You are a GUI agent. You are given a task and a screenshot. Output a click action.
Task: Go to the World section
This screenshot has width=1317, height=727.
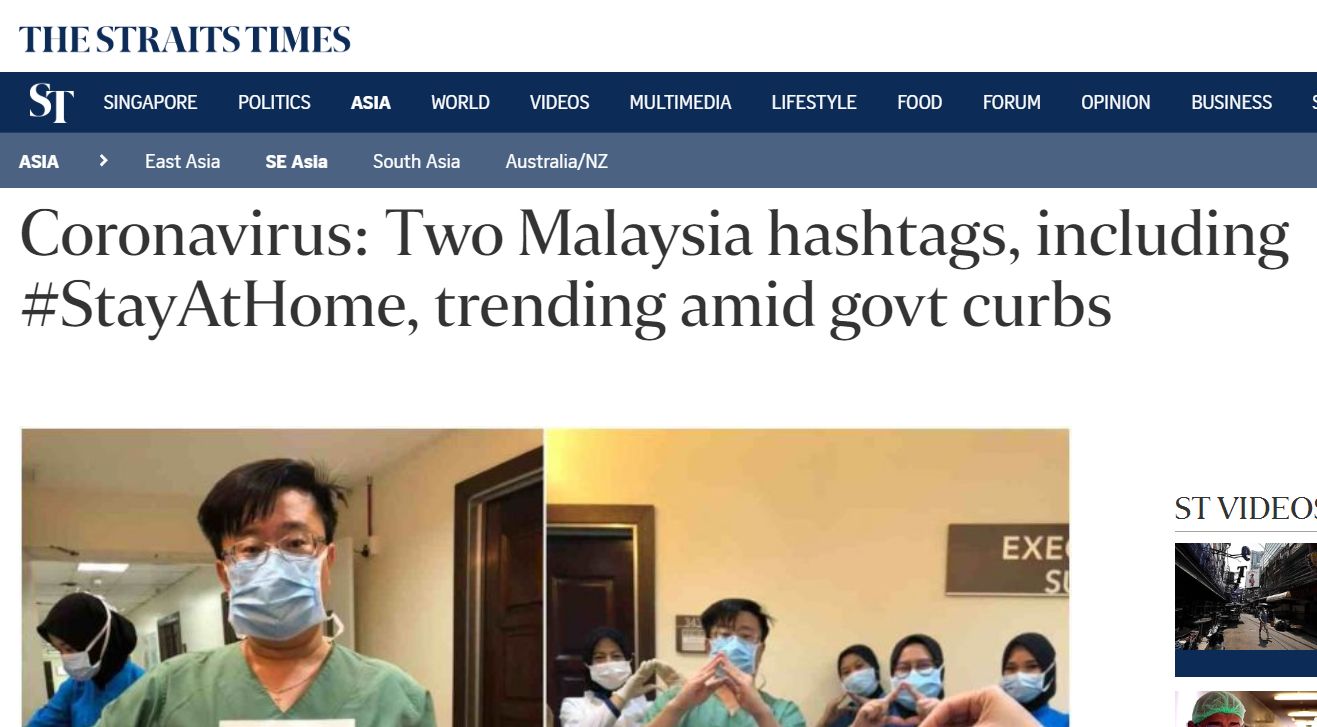(x=460, y=102)
